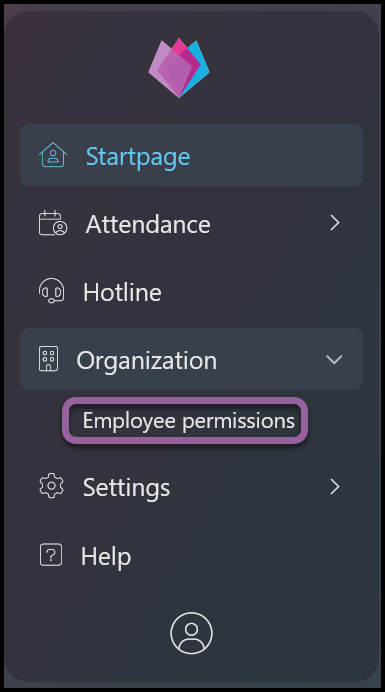This screenshot has width=385, height=692.
Task: Click the Help question mark icon
Action: (x=51, y=555)
